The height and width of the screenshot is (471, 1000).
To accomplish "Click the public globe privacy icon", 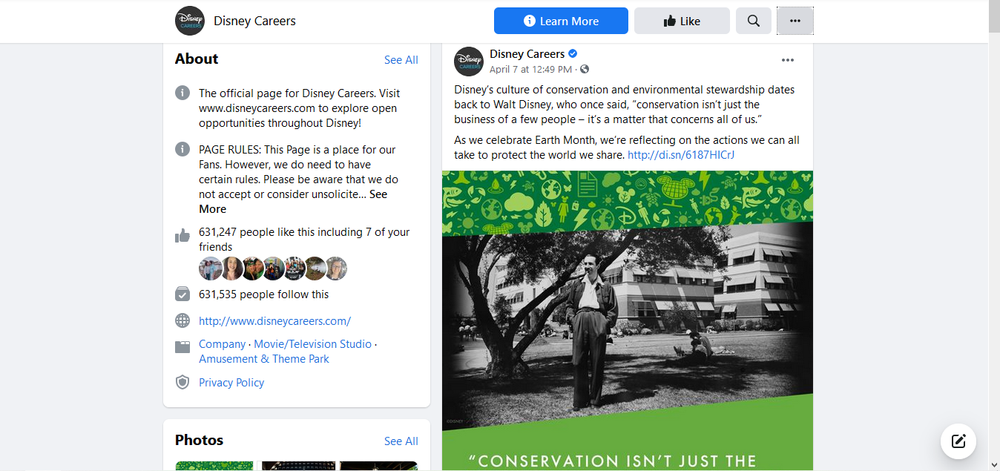I will click(584, 69).
